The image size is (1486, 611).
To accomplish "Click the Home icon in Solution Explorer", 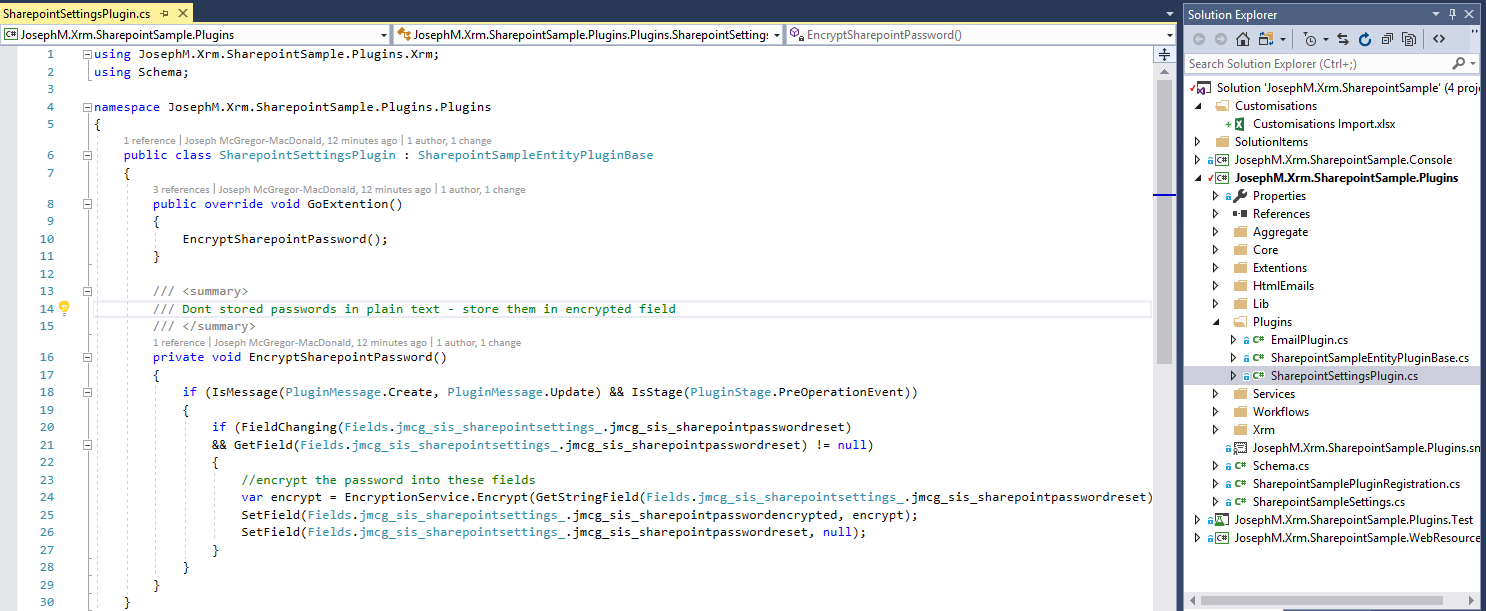I will tap(1242, 39).
